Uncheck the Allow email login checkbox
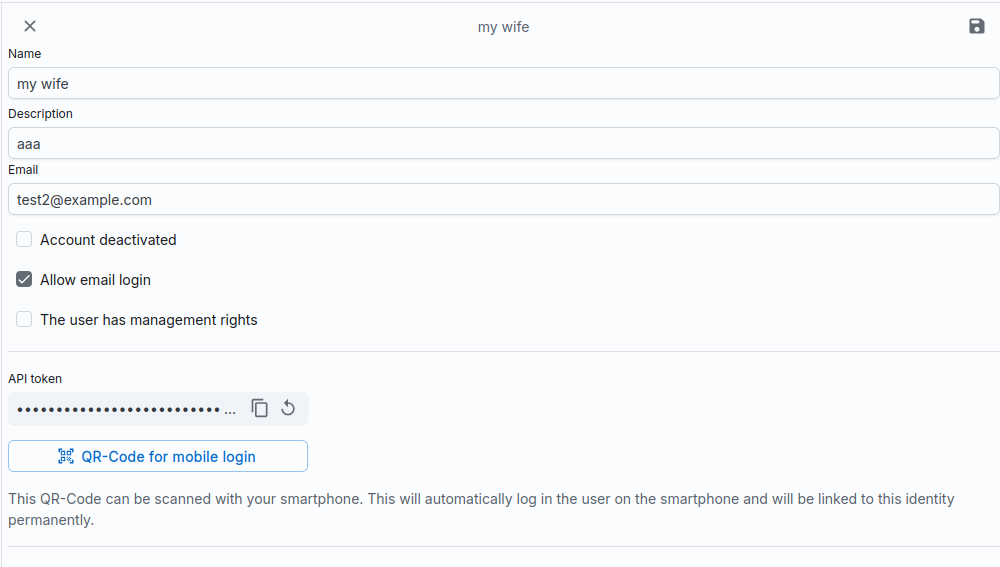 click(x=24, y=279)
